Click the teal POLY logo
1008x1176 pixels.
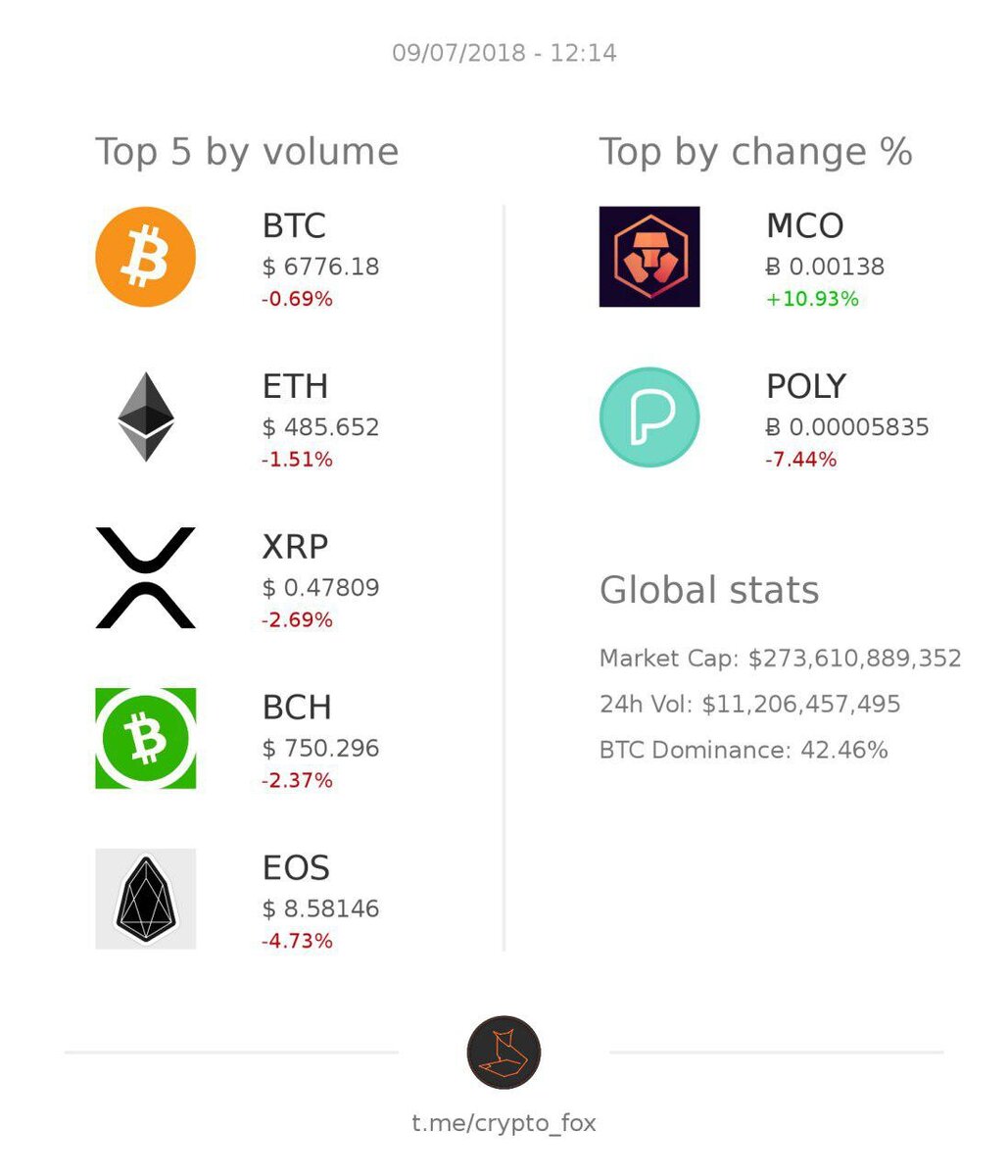coord(648,416)
